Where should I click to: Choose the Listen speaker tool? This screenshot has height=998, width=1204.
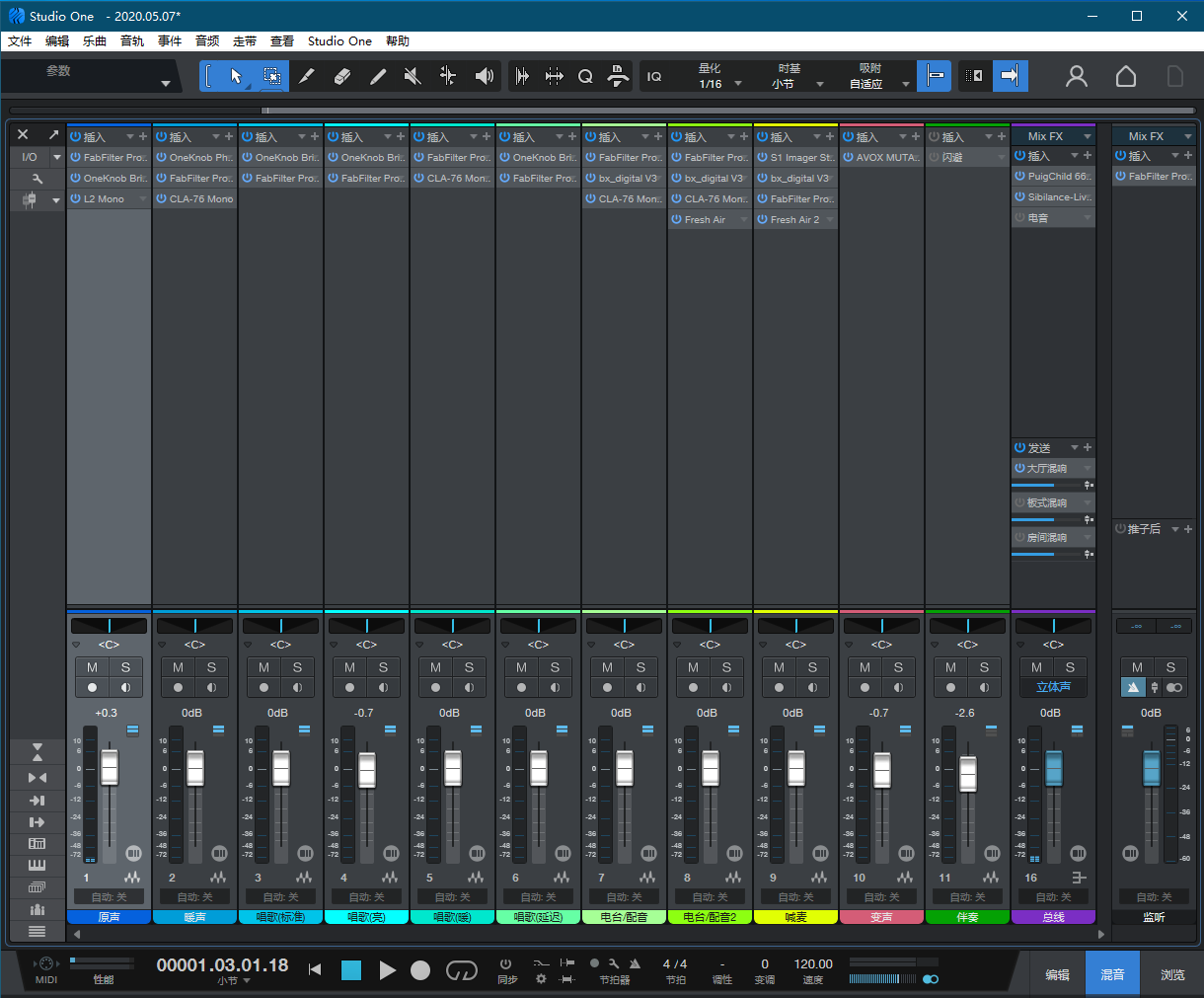point(484,76)
